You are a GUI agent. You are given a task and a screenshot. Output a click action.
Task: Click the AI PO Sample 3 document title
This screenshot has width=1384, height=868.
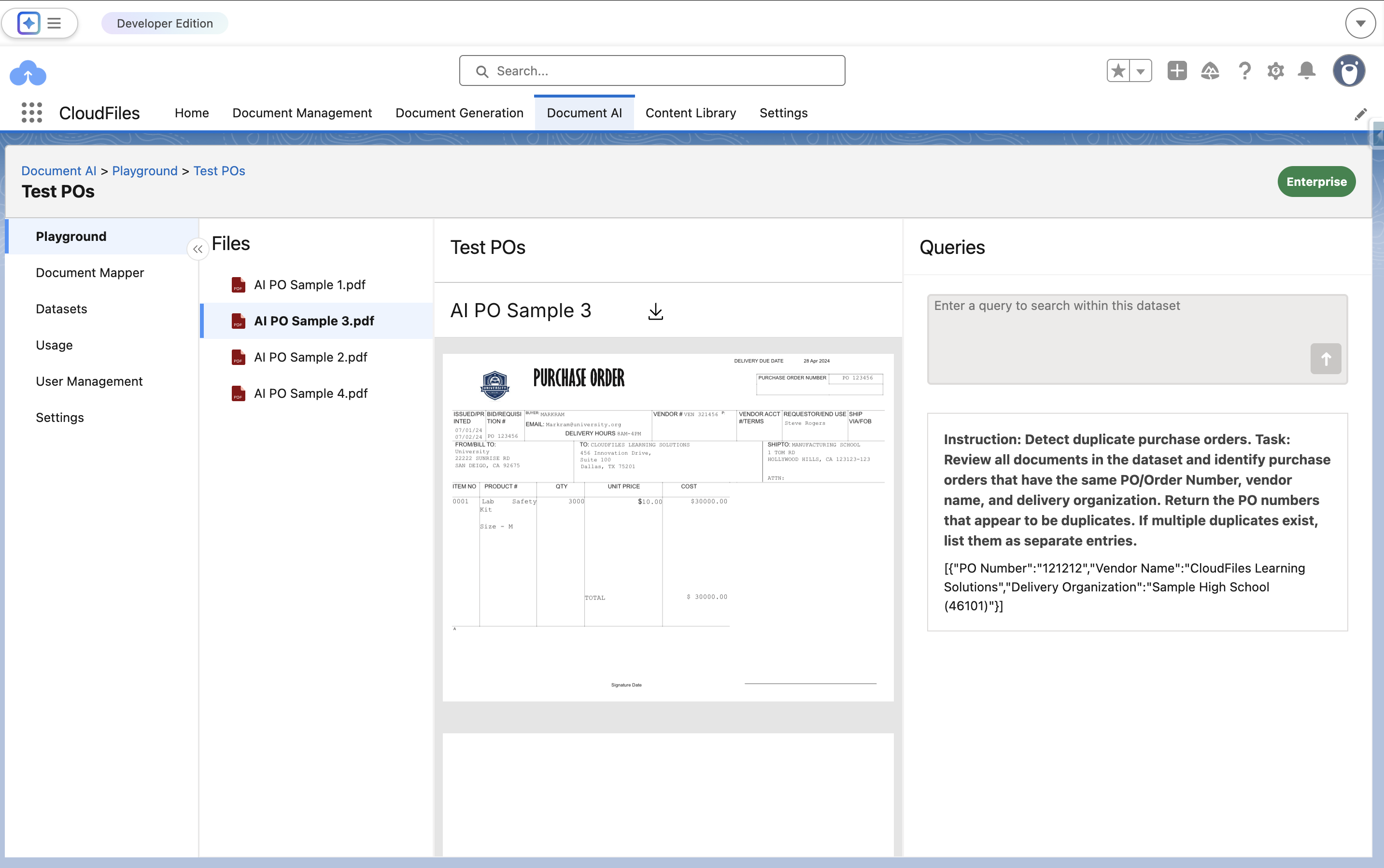(x=521, y=310)
